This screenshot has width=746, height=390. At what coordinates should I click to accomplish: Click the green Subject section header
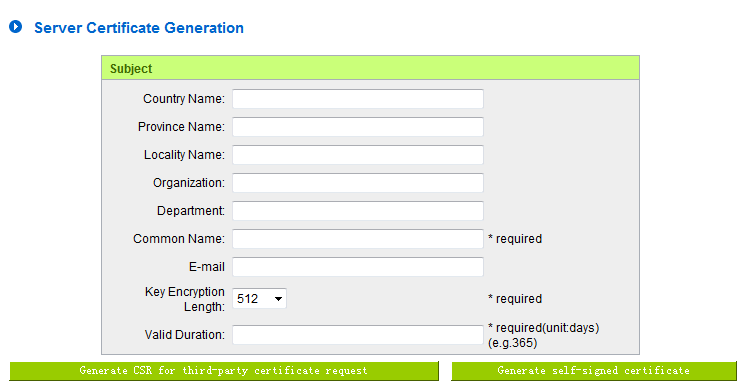coord(370,68)
